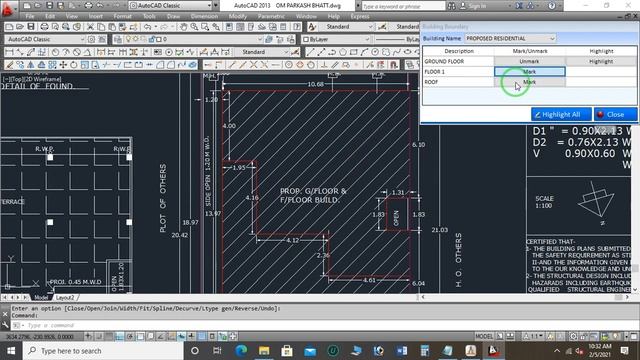Image resolution: width=640 pixels, height=360 pixels.
Task: Click the keyword search box in title bar
Action: 403,6
